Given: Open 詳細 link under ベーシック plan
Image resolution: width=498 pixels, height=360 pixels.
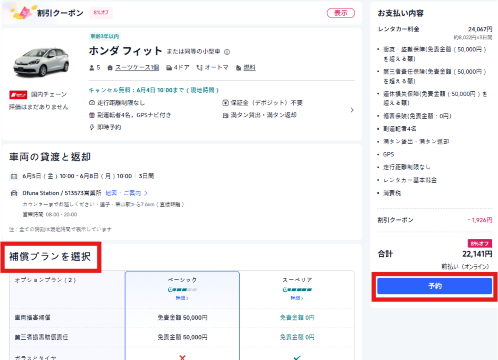Looking at the screenshot, I should pyautogui.click(x=182, y=298).
